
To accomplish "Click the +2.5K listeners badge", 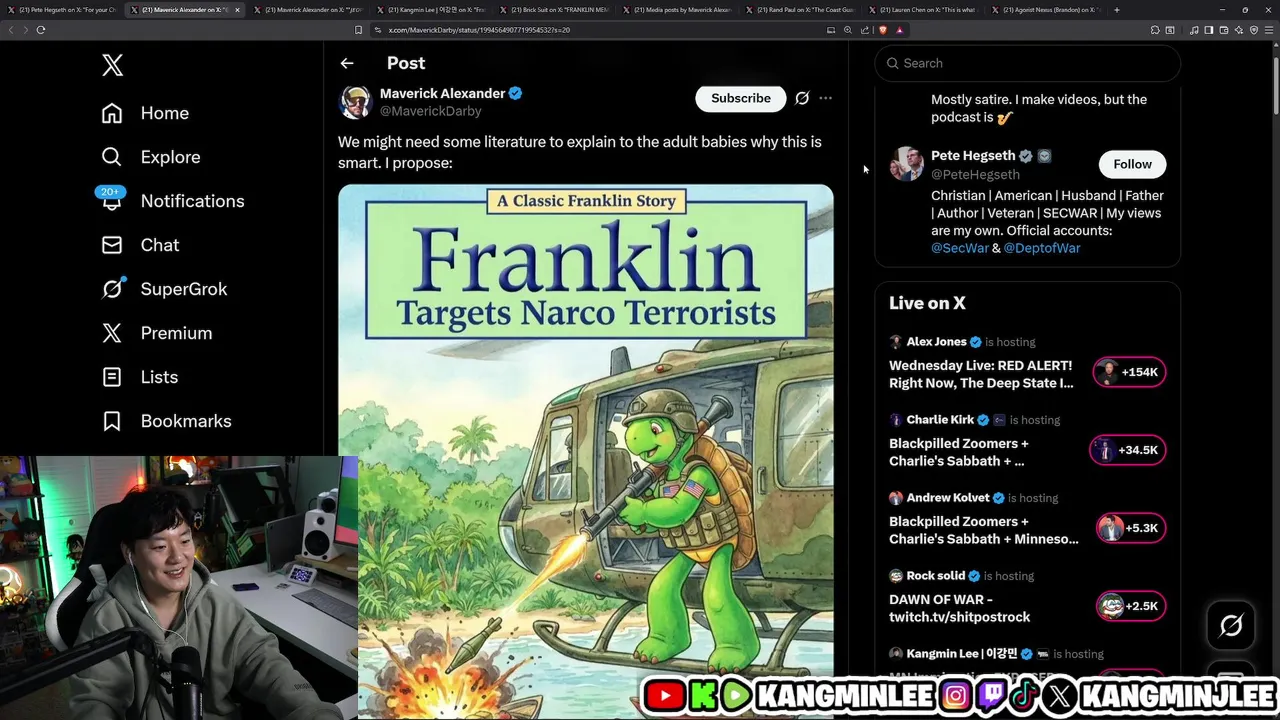I will [x=1131, y=606].
